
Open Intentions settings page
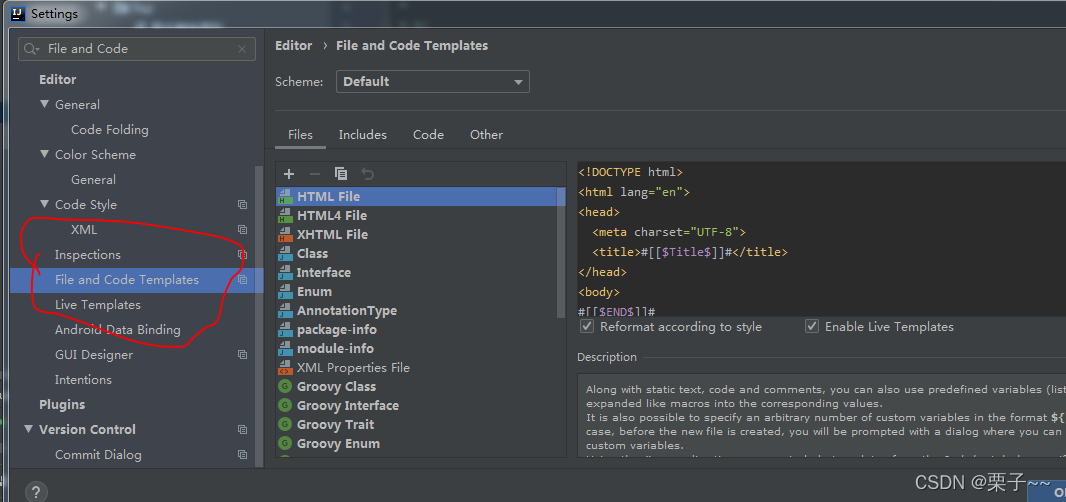pyautogui.click(x=83, y=380)
